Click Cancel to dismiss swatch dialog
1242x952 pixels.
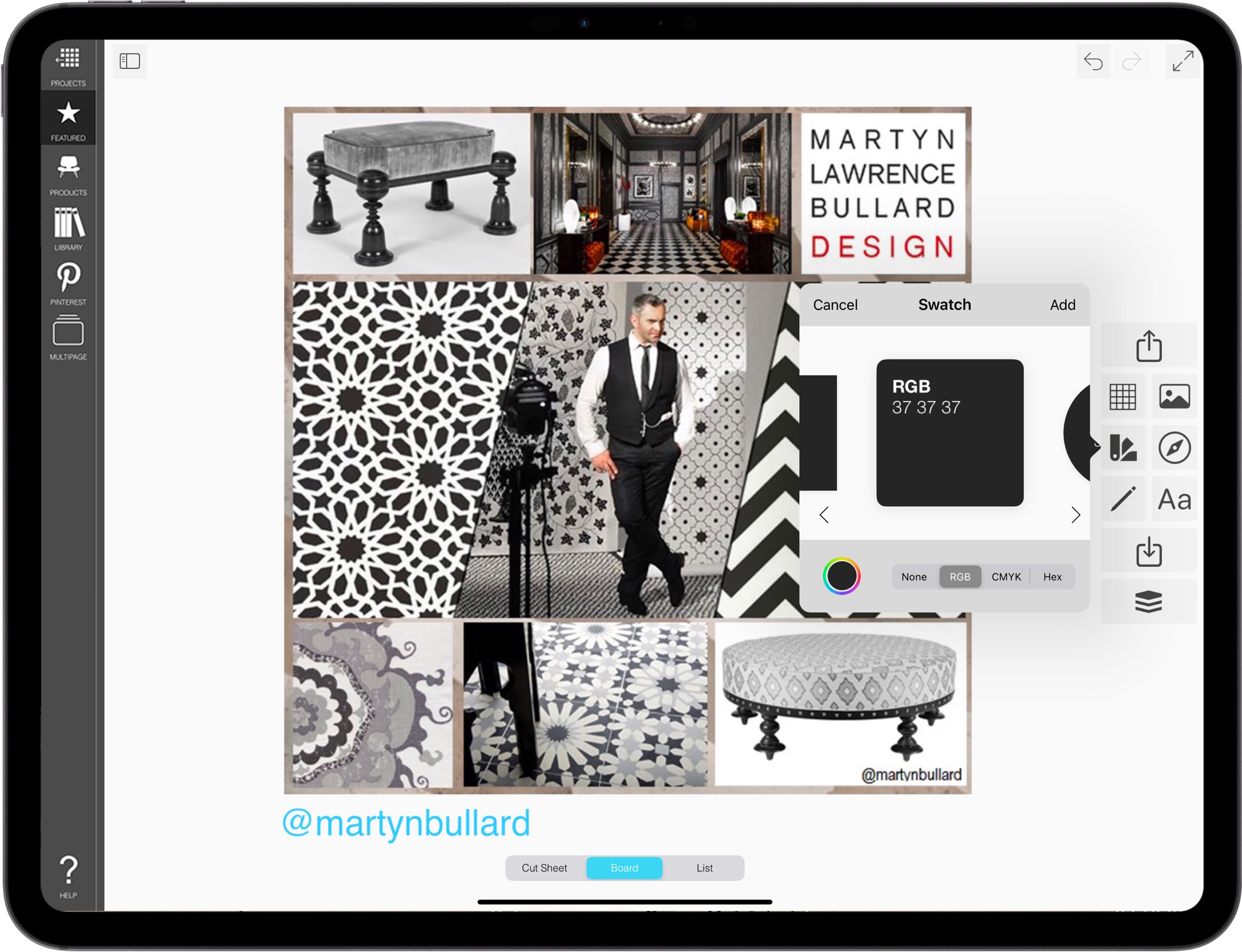(835, 306)
